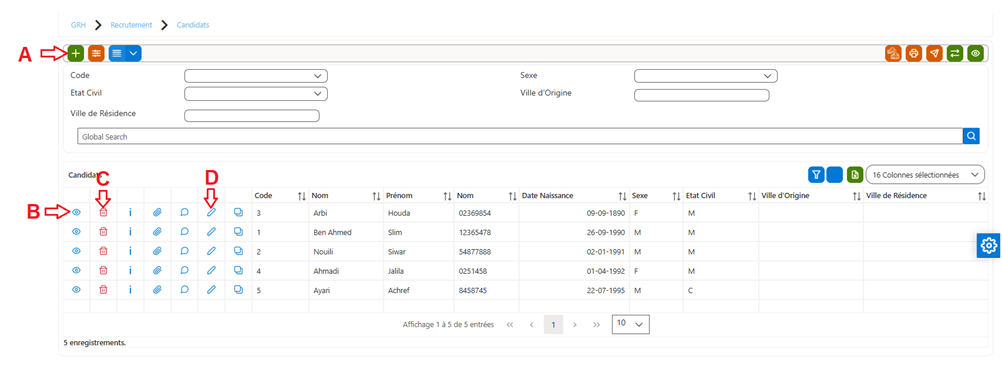Open attachments paperclip for Nouili Siwar
Viewport: 1002px width, 374px height.
(157, 251)
